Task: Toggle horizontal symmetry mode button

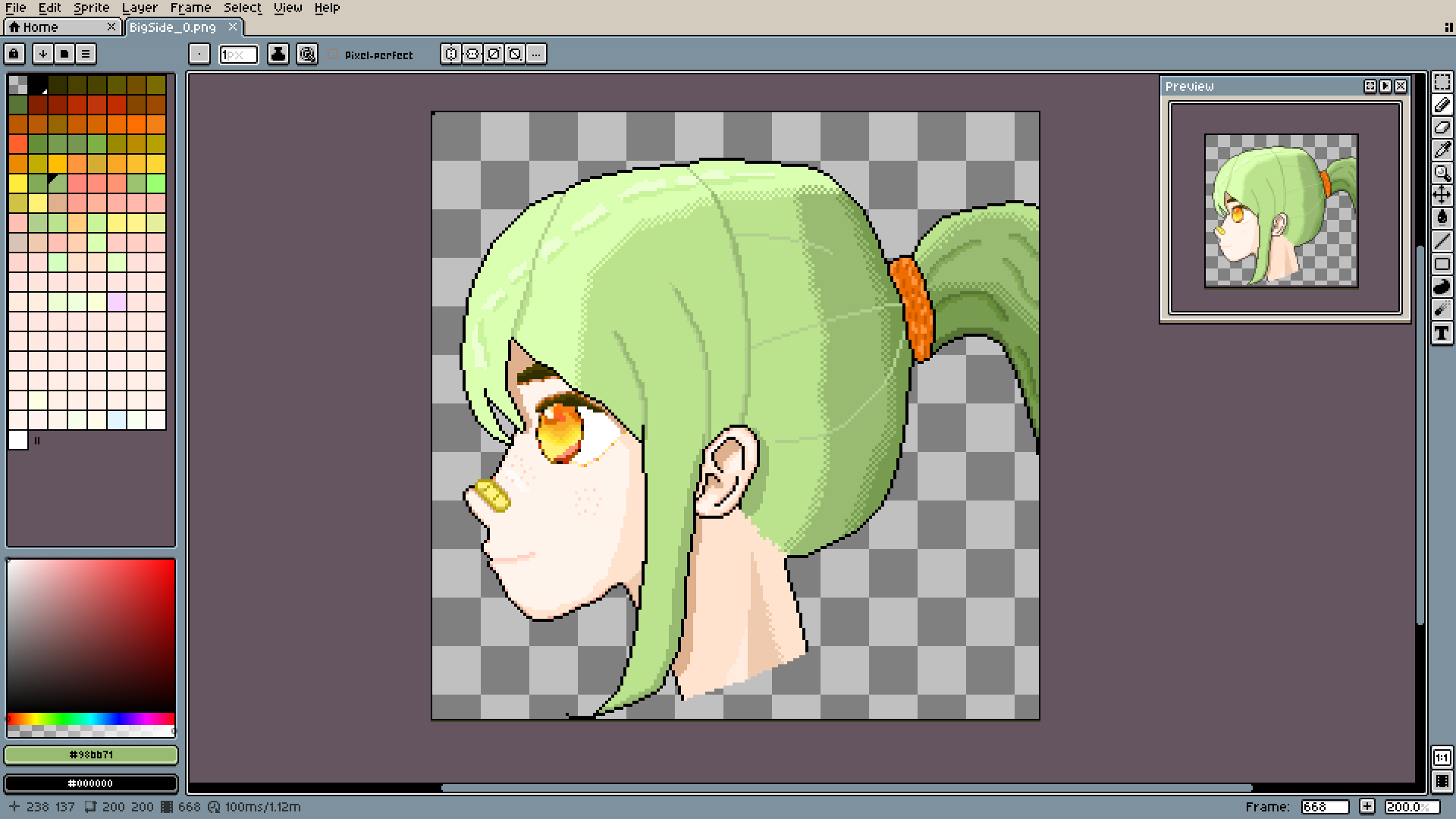Action: pyautogui.click(x=451, y=54)
